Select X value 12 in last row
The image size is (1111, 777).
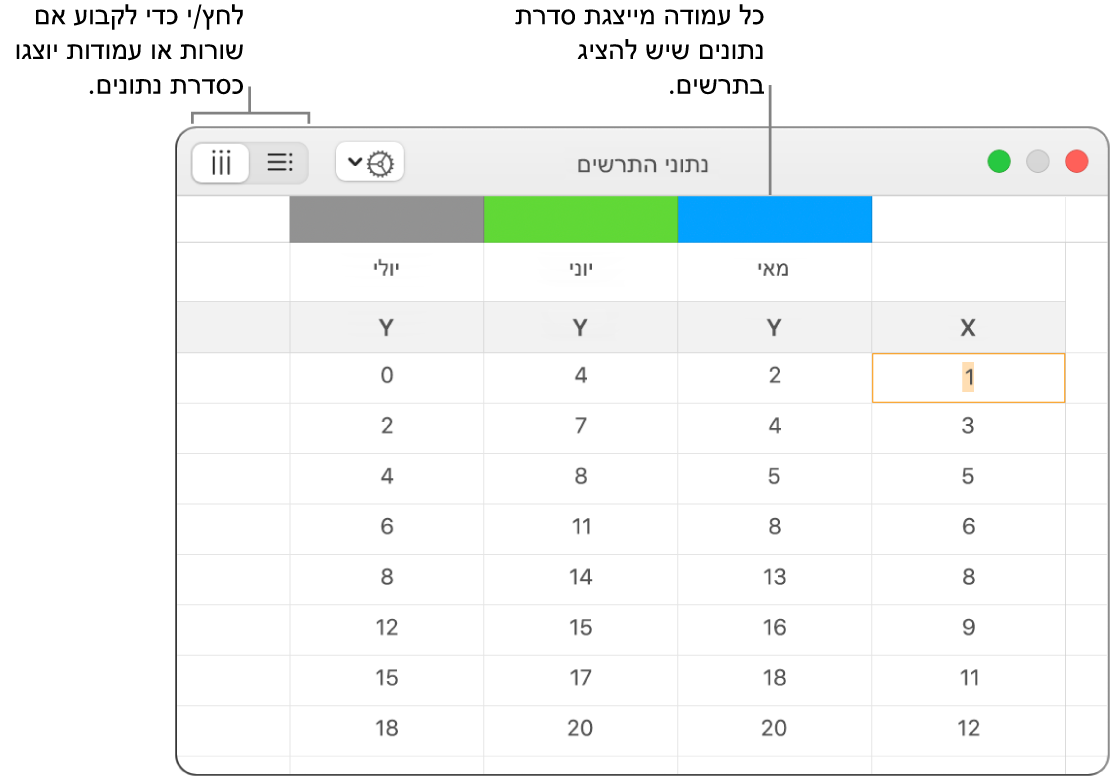point(968,728)
